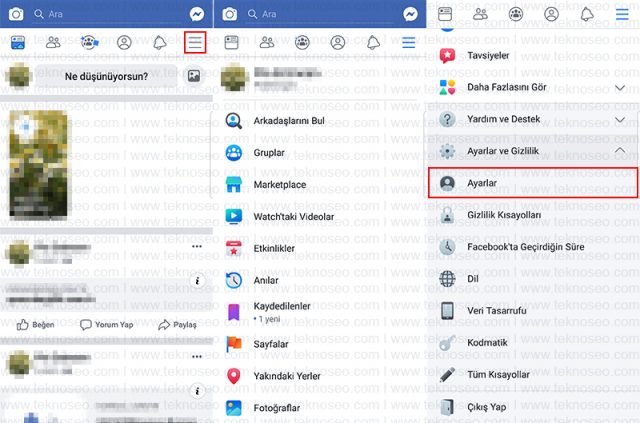Open Marketplace

point(319,185)
